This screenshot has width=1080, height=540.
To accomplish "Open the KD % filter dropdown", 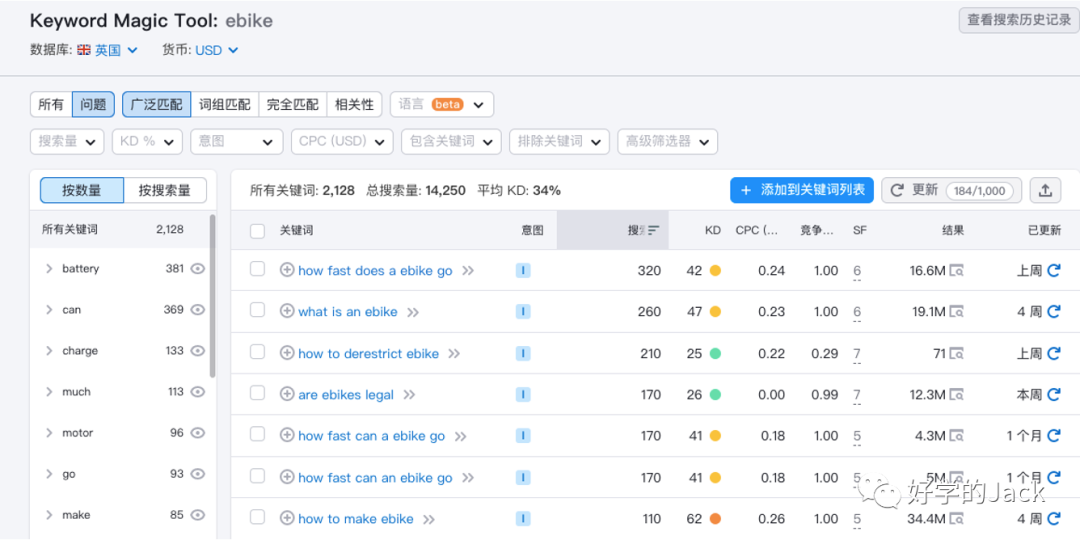I will (147, 141).
